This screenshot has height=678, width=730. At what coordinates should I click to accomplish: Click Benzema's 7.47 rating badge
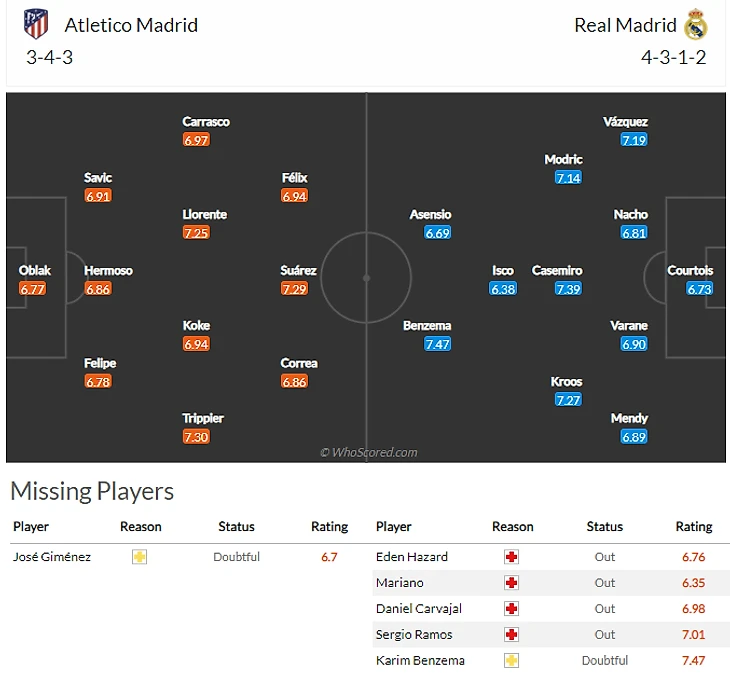(x=437, y=344)
